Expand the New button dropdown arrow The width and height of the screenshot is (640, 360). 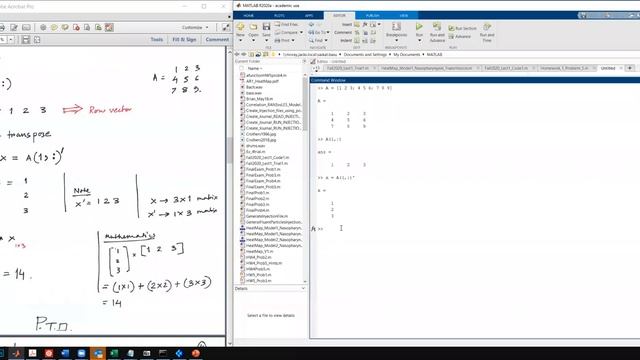[x=240, y=40]
